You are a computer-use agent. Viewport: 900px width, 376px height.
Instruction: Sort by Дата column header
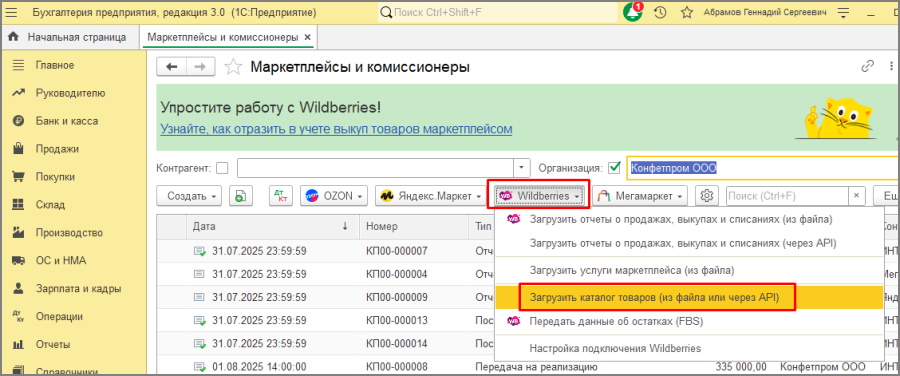273,226
